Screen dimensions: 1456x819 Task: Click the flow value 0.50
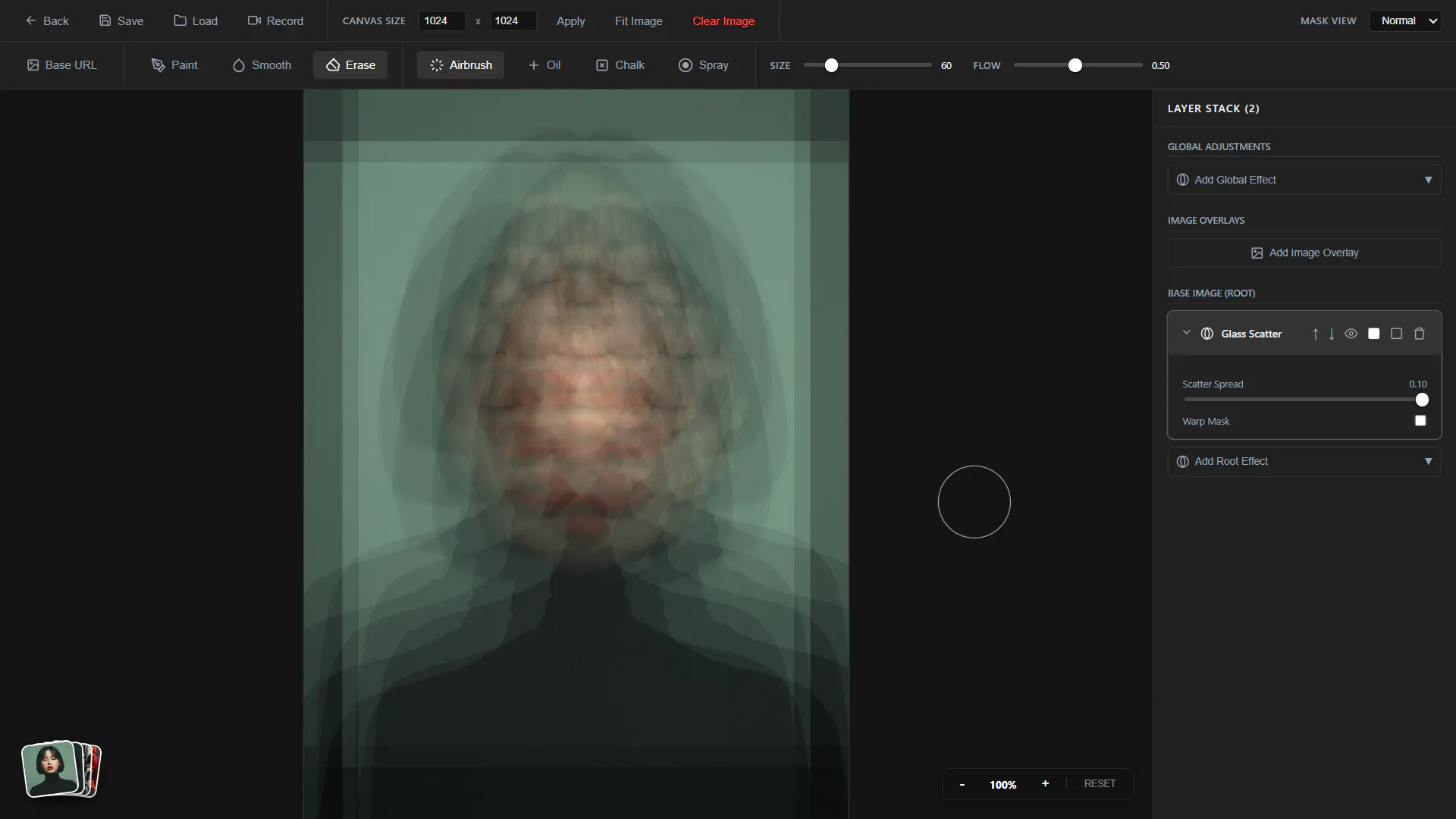pyautogui.click(x=1160, y=66)
